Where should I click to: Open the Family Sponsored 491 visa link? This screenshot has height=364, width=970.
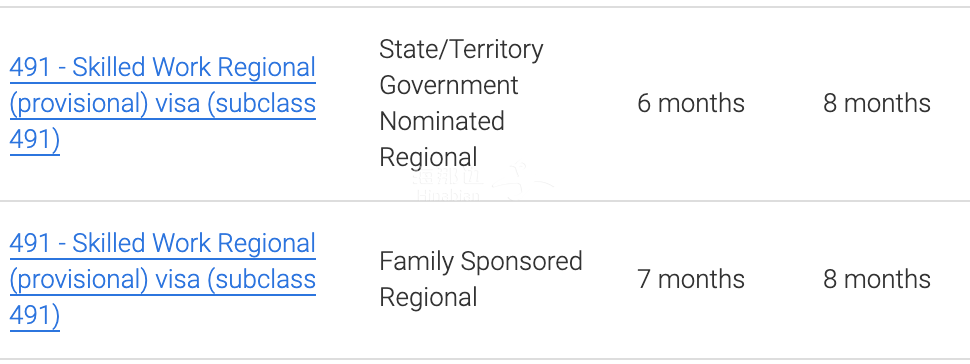(x=163, y=279)
